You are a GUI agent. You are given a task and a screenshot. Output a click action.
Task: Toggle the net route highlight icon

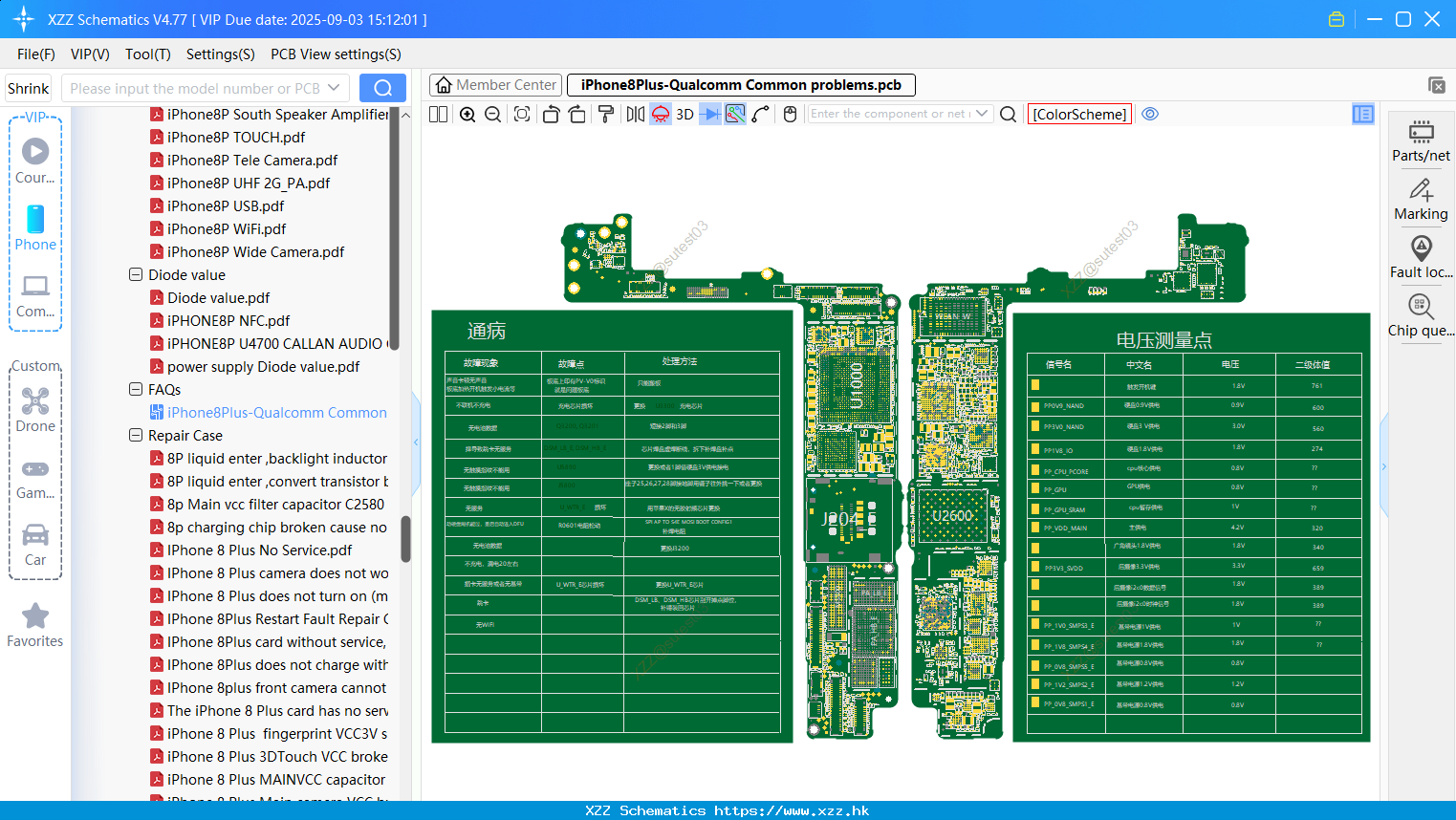click(735, 114)
